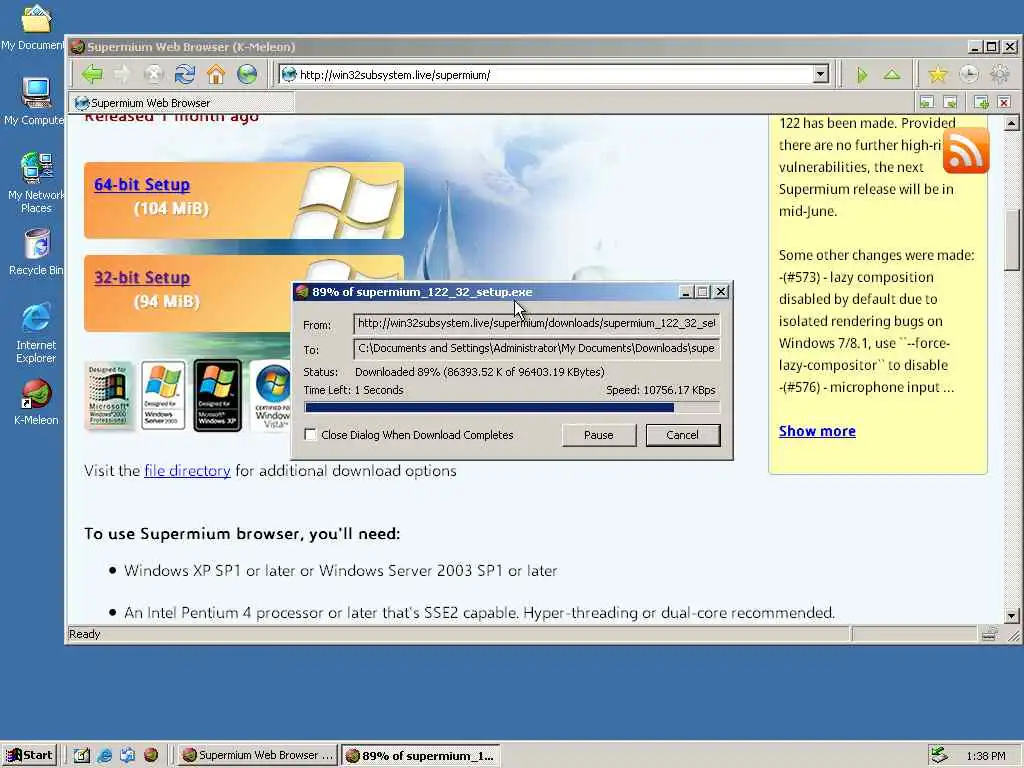1024x768 pixels.
Task: Open the K-Meleon desktop shortcut
Action: [36, 402]
